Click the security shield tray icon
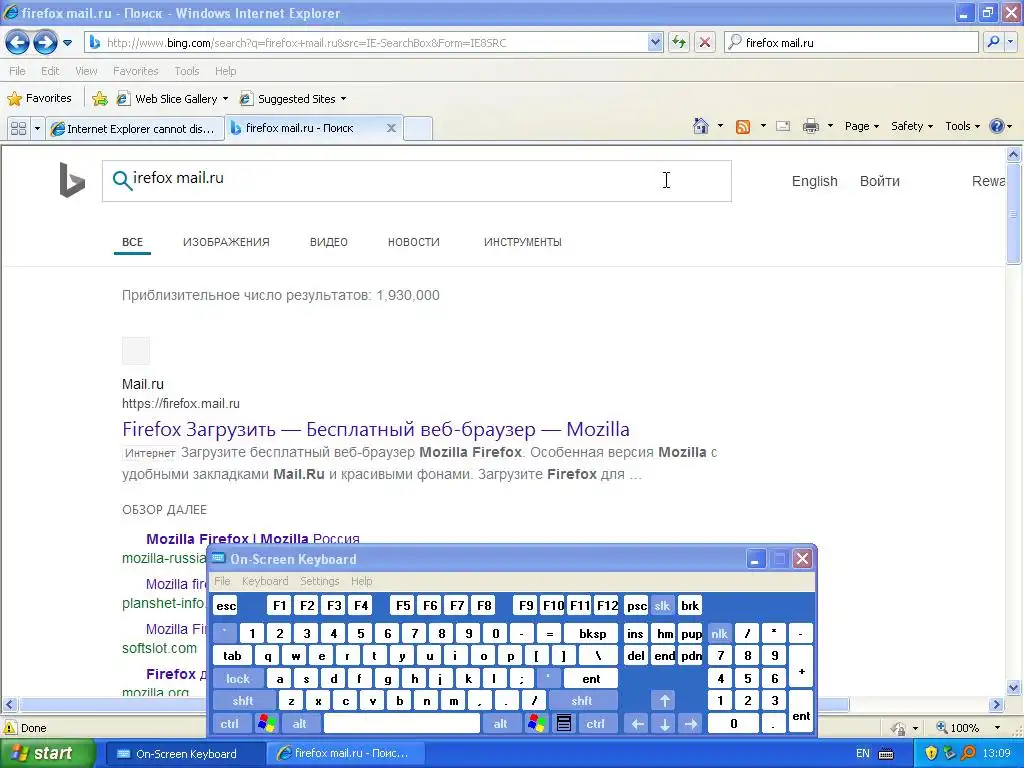The width and height of the screenshot is (1024, 768). click(931, 753)
